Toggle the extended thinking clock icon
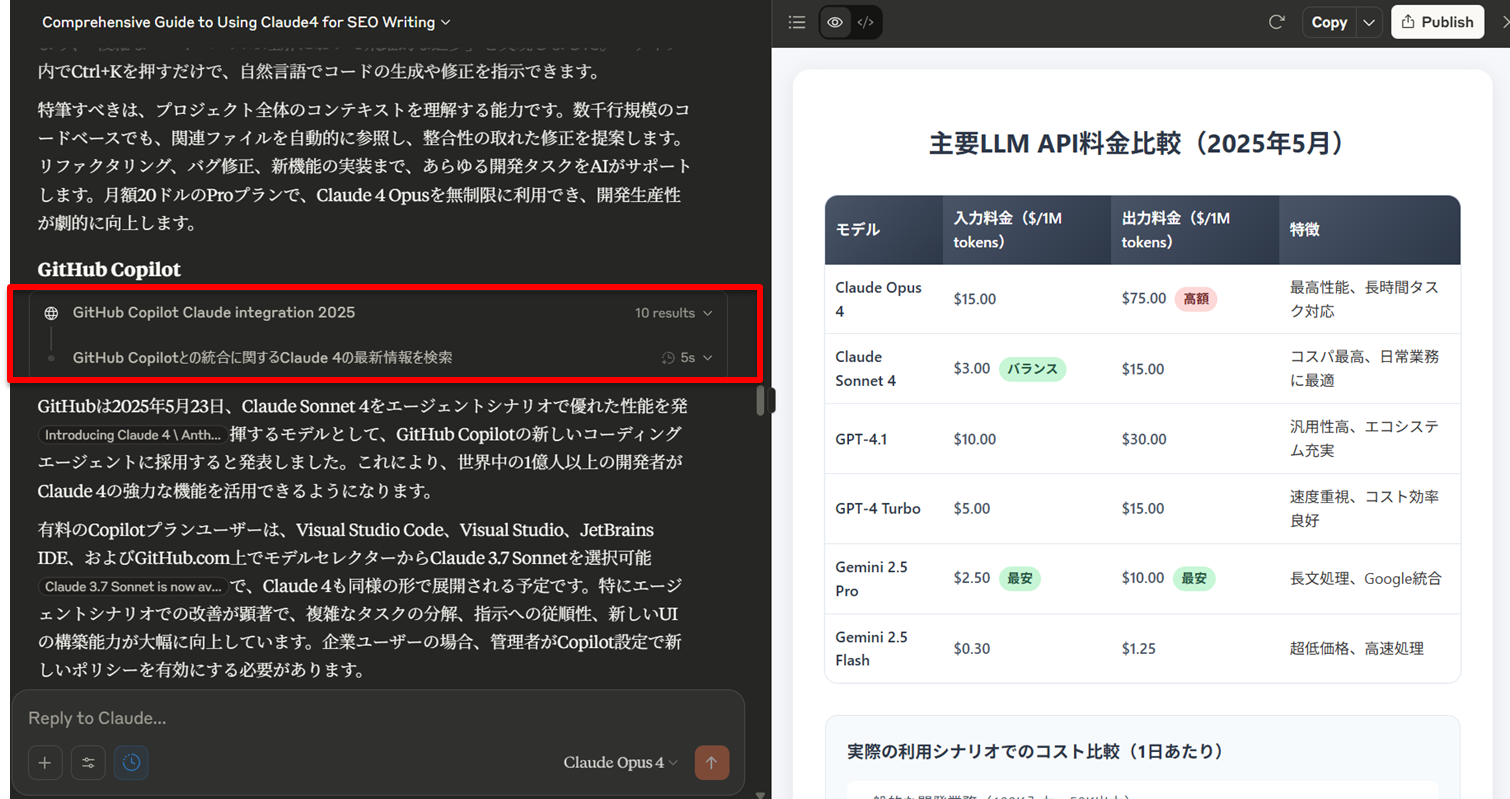Viewport: 1510px width, 799px height. pyautogui.click(x=132, y=763)
